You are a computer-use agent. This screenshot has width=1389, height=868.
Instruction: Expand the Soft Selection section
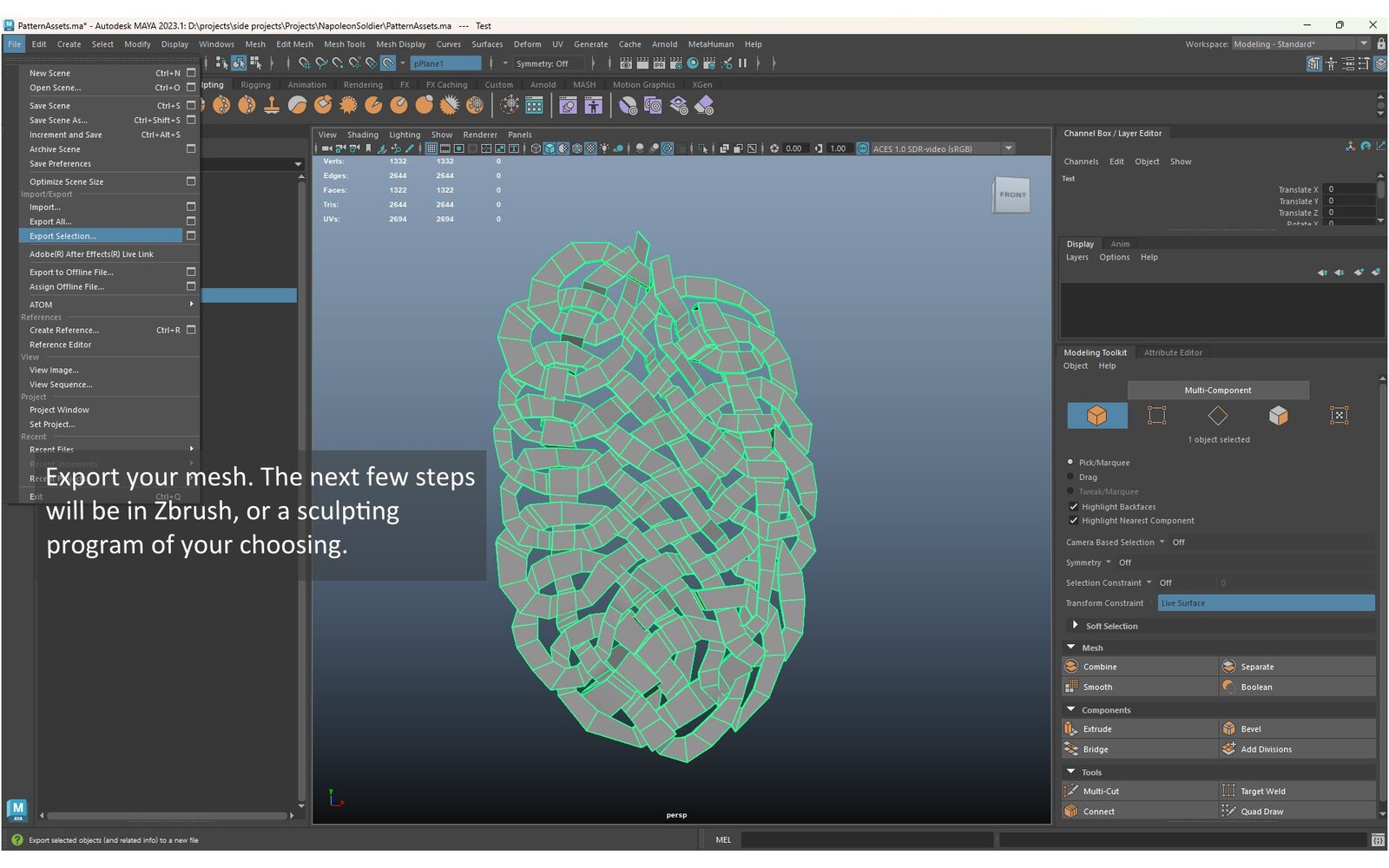(1076, 626)
